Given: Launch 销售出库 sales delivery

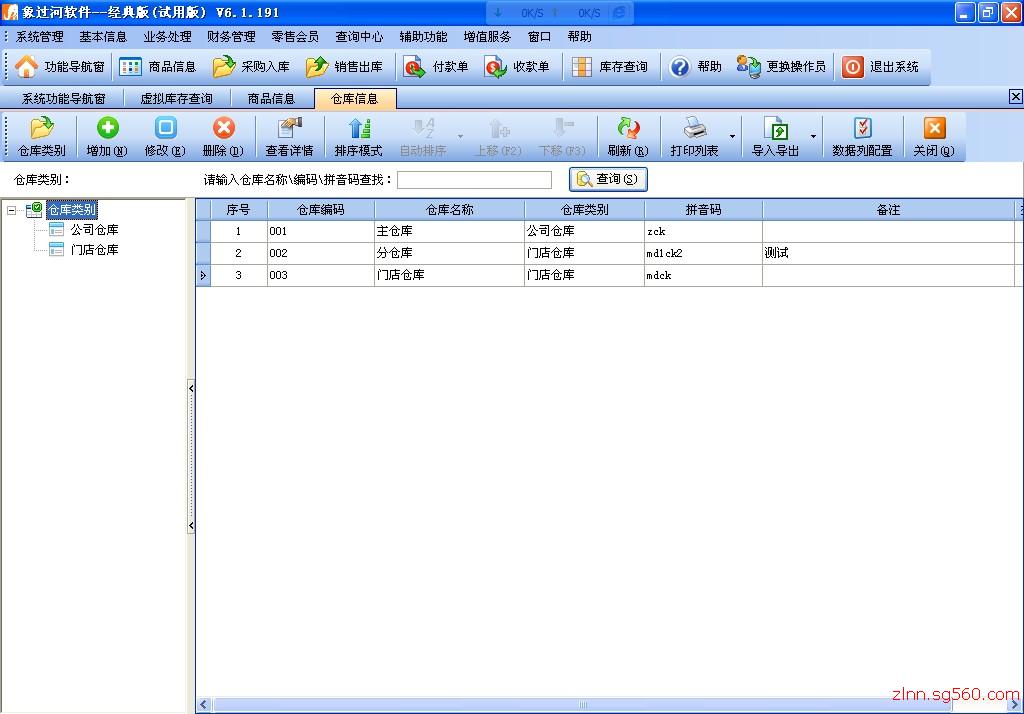Looking at the screenshot, I should (x=344, y=67).
